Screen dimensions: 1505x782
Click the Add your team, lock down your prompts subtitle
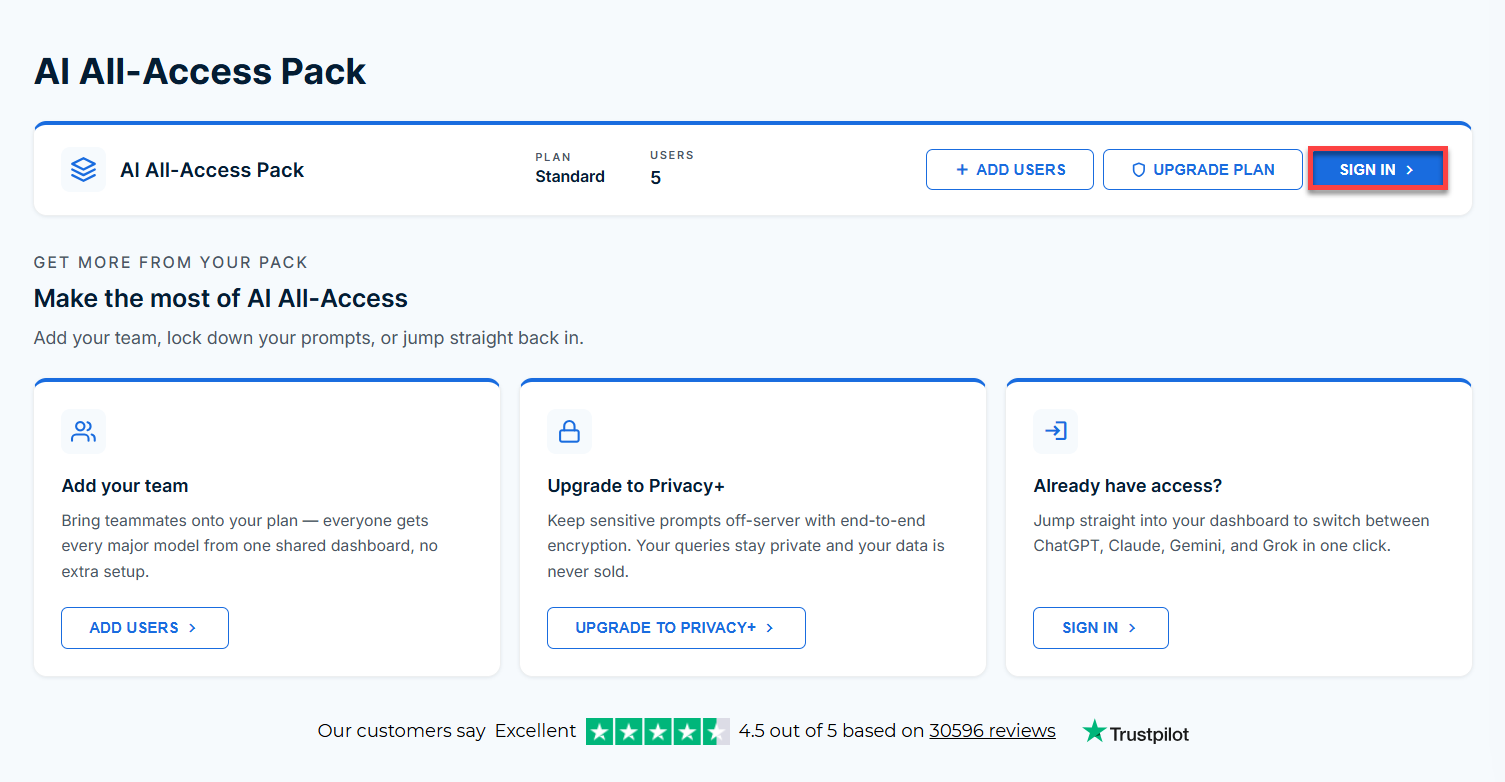tap(309, 338)
